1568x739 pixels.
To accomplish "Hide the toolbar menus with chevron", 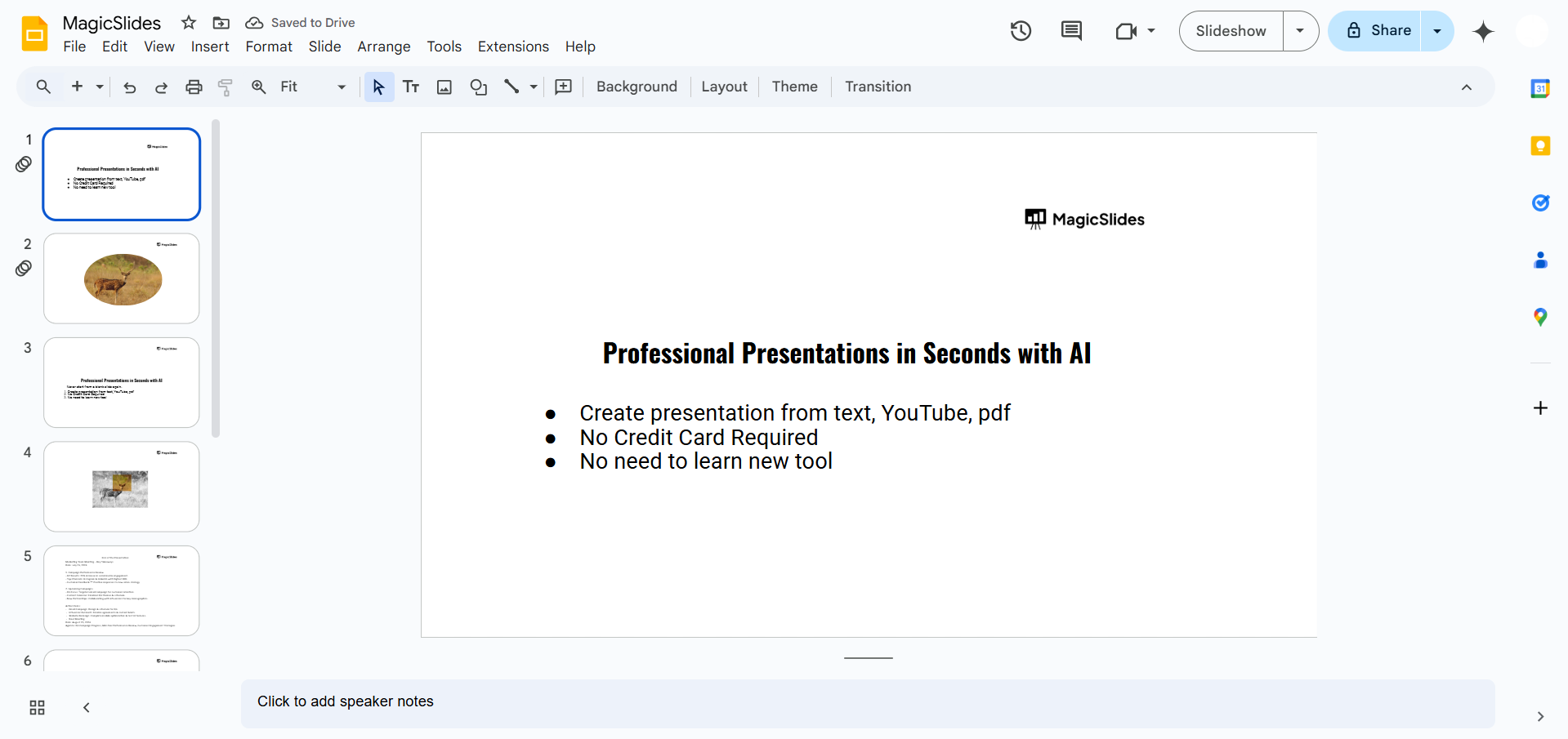I will [x=1467, y=87].
